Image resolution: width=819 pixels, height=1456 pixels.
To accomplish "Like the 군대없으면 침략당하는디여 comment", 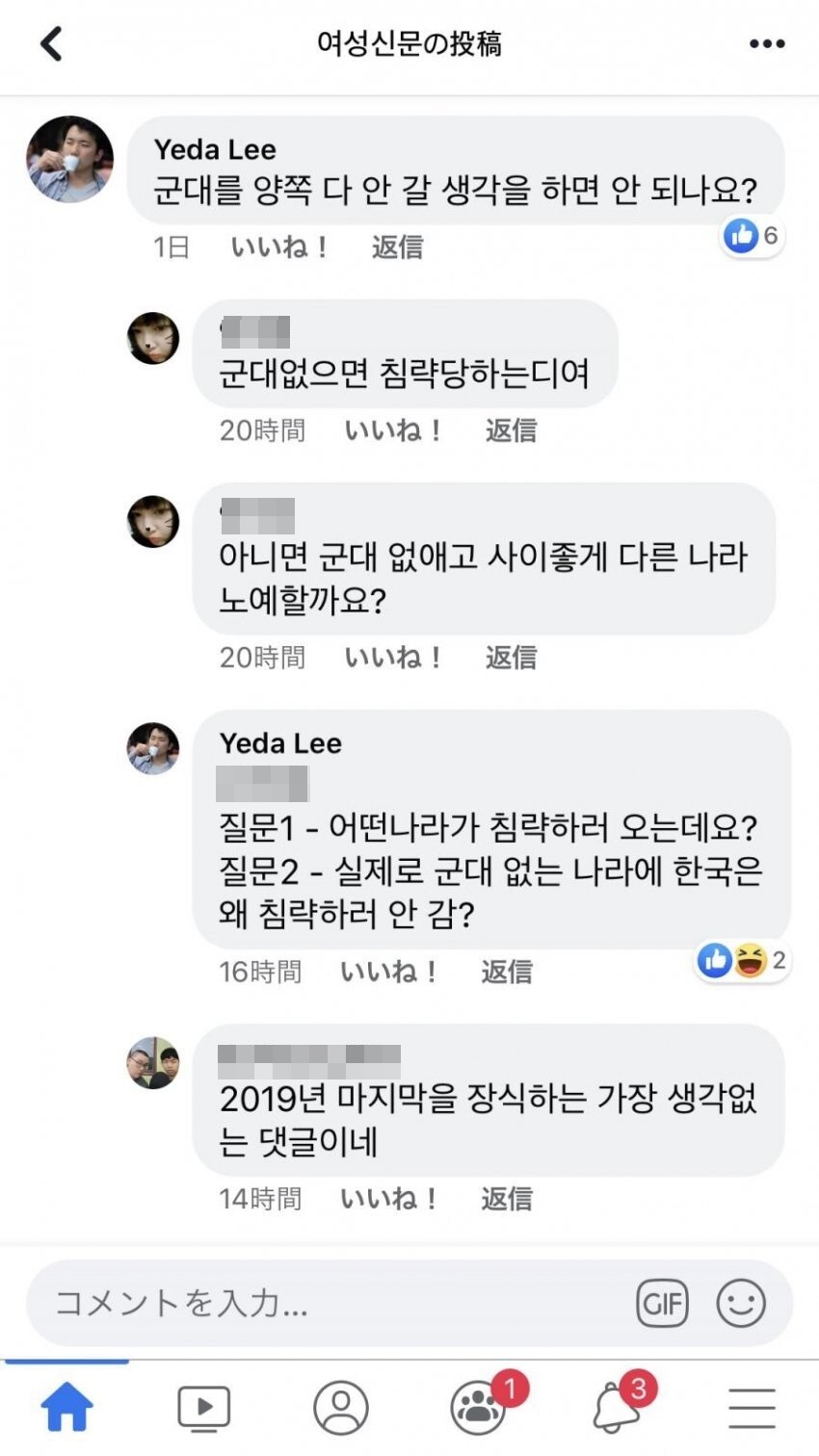I will pos(392,430).
